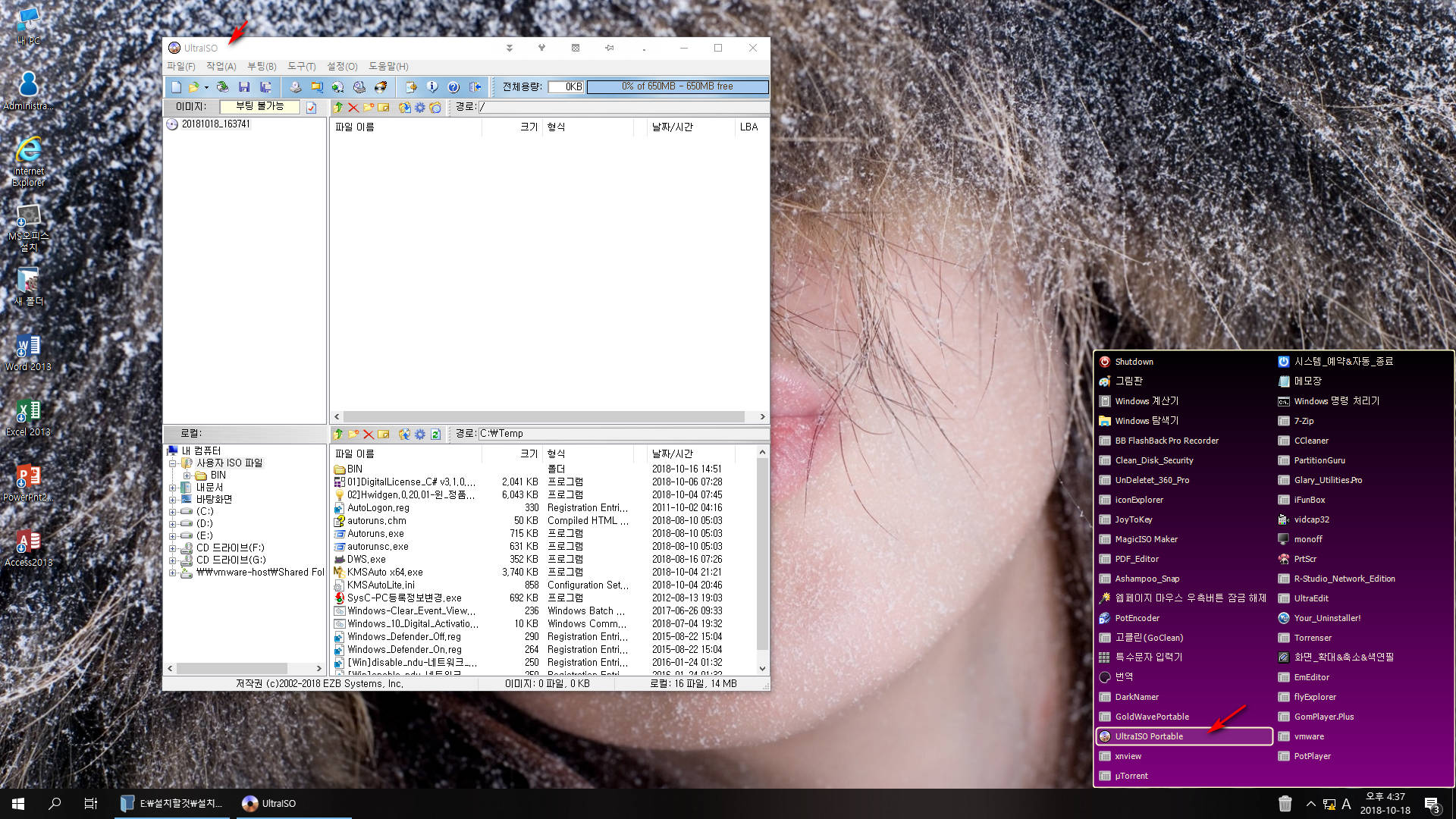Select the 내 컴퓨터 tree item
Viewport: 1456px width, 819px height.
201,451
